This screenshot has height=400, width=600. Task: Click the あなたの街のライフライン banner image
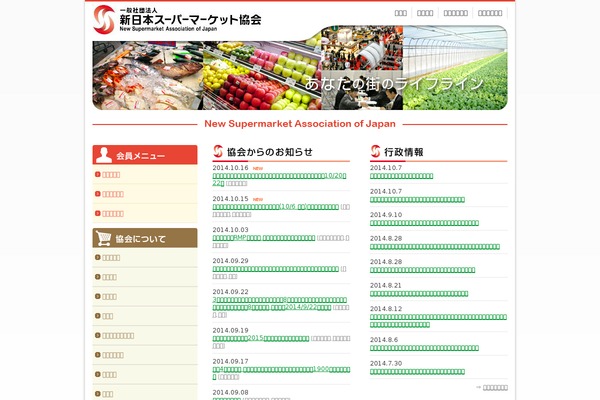300,68
